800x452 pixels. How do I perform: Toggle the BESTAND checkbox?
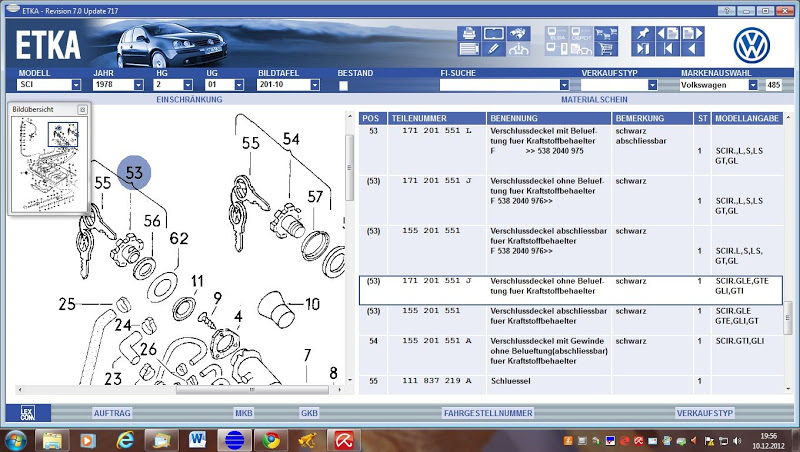tap(344, 86)
